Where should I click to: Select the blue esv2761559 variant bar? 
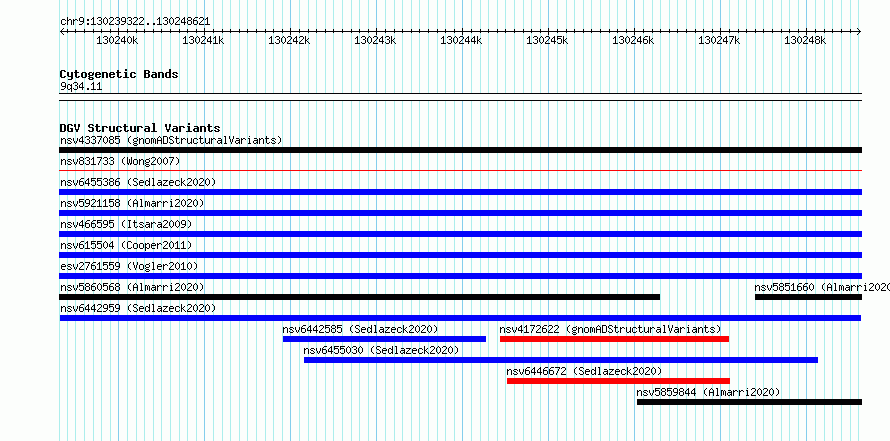(x=461, y=276)
